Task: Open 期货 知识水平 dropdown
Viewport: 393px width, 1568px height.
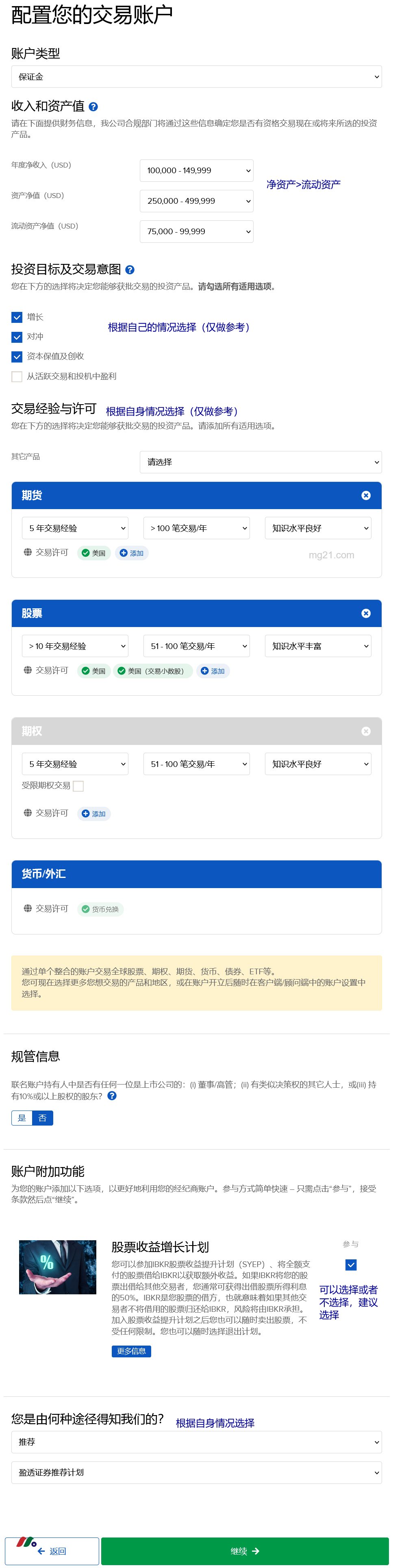Action: [x=318, y=528]
